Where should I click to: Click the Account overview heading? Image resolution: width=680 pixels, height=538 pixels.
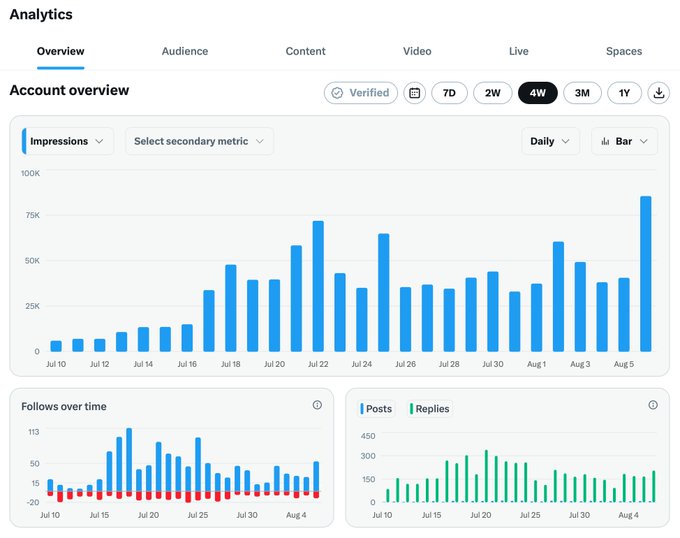pos(69,90)
